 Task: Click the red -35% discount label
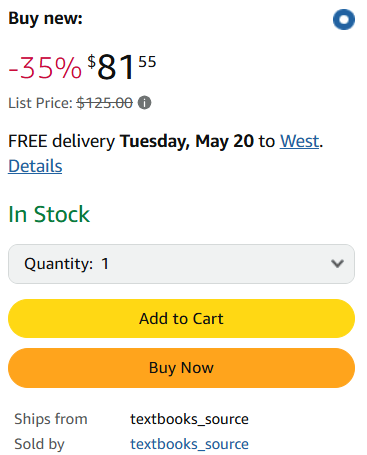(45, 68)
